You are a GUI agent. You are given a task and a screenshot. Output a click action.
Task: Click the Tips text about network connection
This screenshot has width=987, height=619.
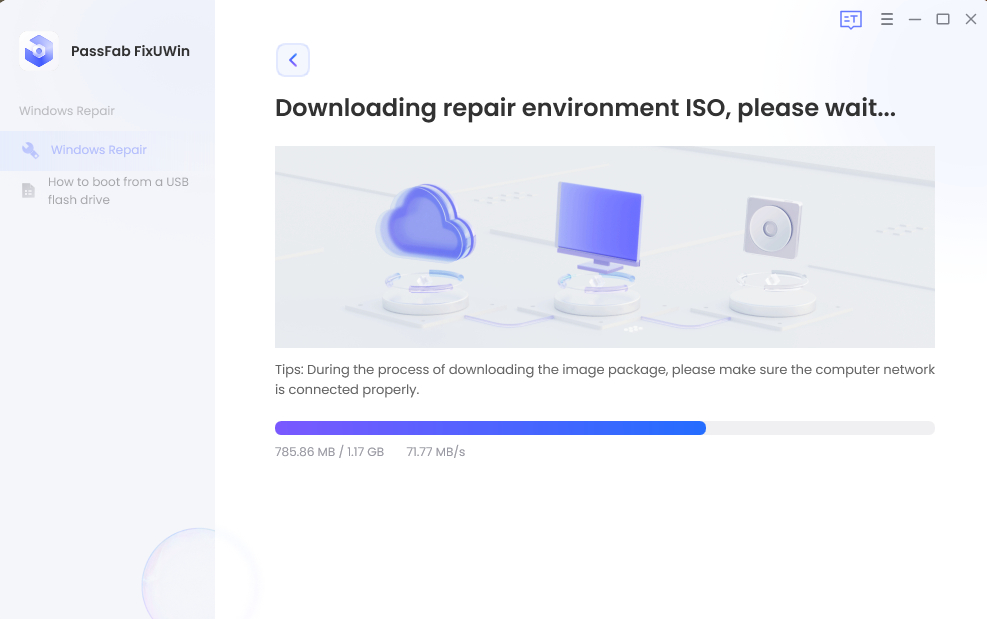click(x=604, y=379)
